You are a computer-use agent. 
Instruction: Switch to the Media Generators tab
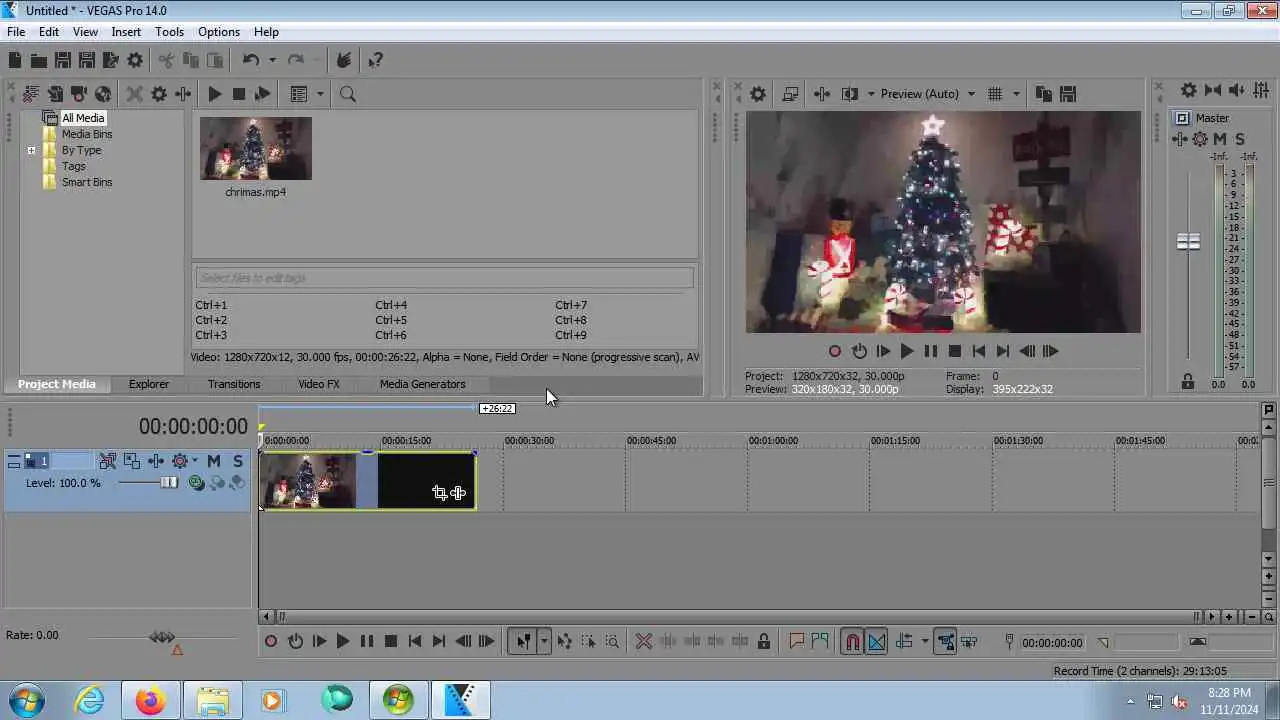pyautogui.click(x=422, y=384)
